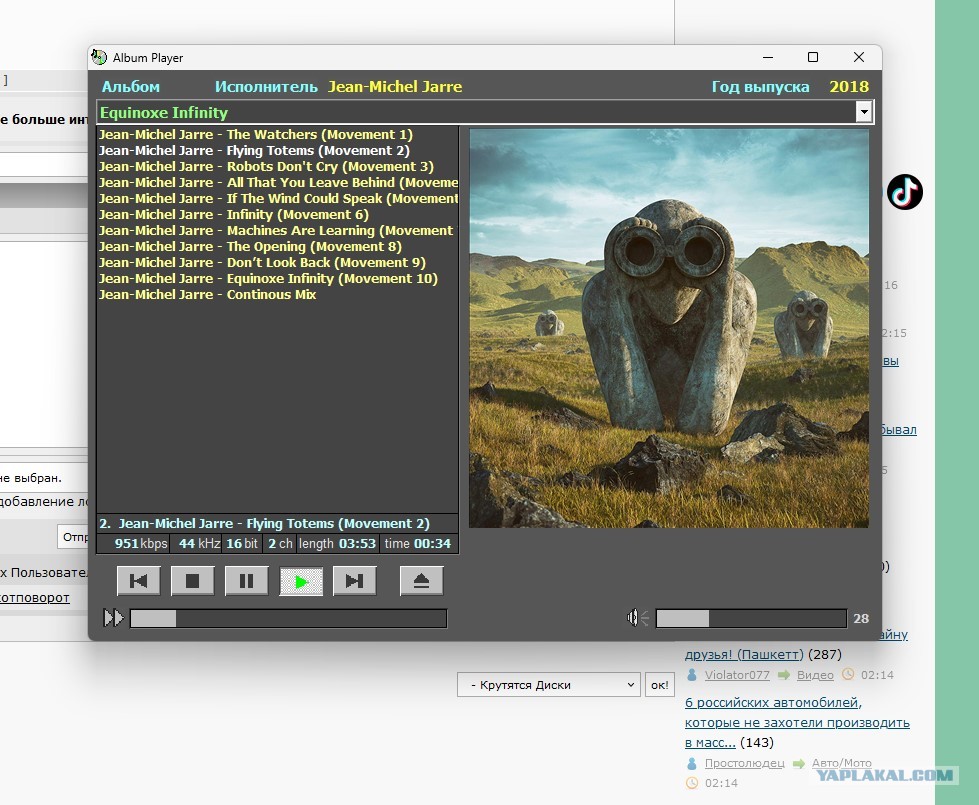This screenshot has height=805, width=979.
Task: Click the green Play button
Action: pos(301,581)
